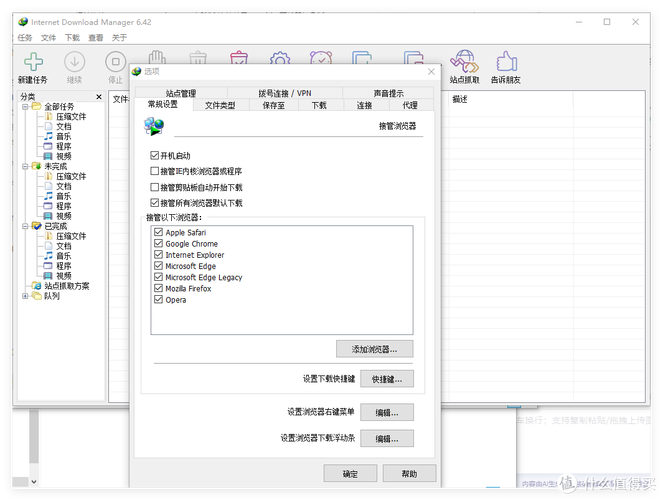The image size is (663, 500).
Task: Select 音乐 under 全部任务 category
Action: point(63,137)
